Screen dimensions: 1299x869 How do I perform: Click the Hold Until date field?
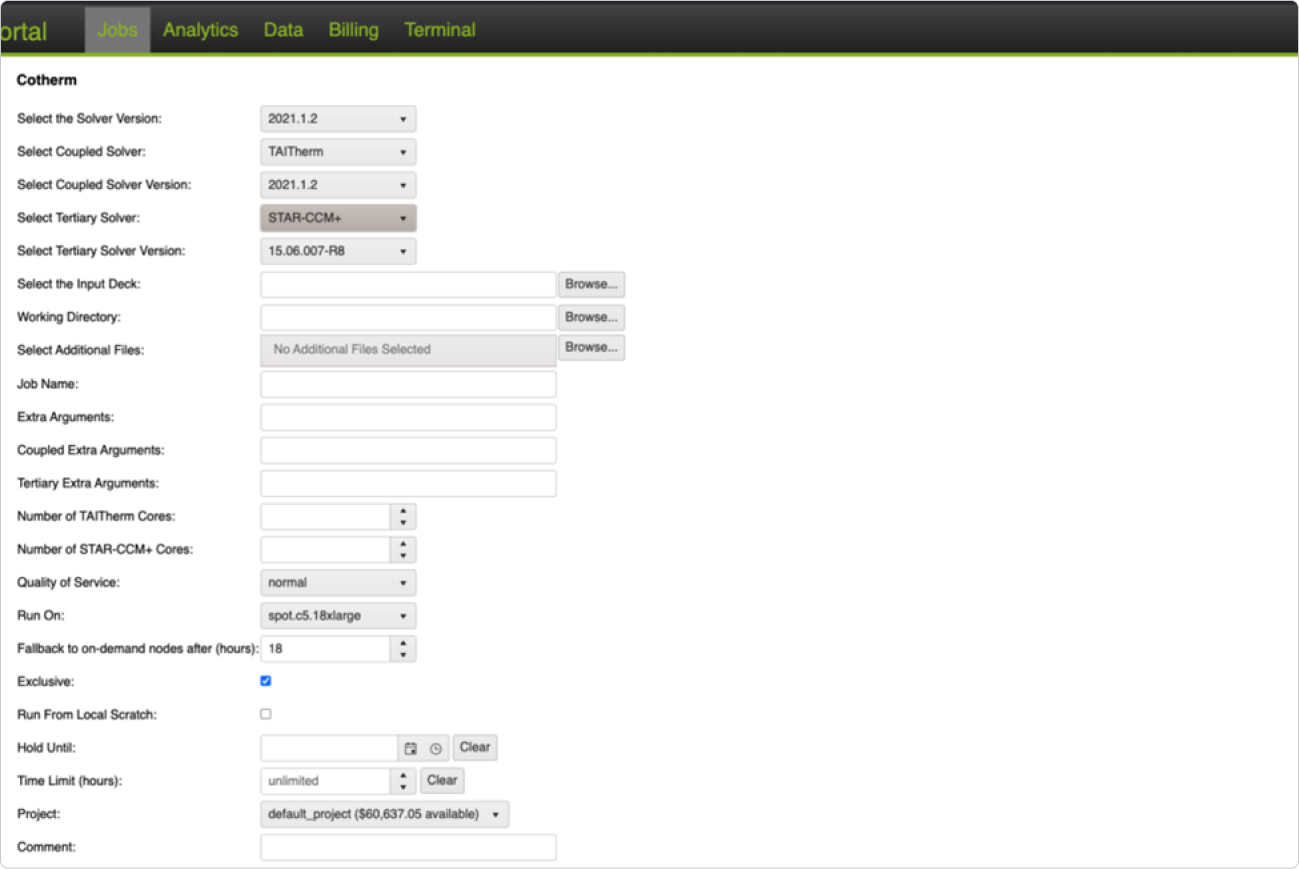[x=330, y=748]
